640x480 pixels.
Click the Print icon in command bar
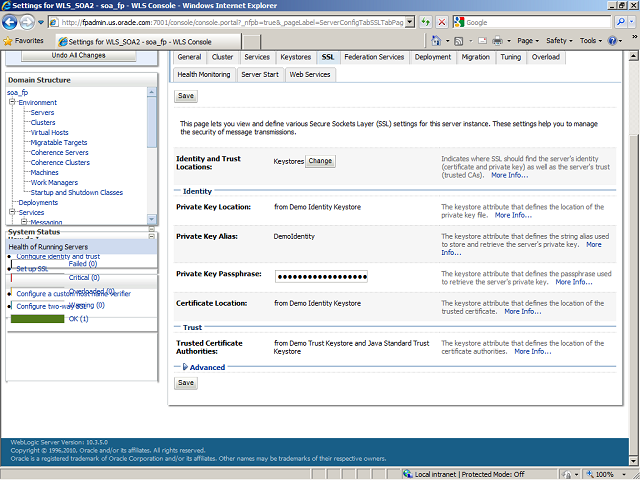(497, 41)
